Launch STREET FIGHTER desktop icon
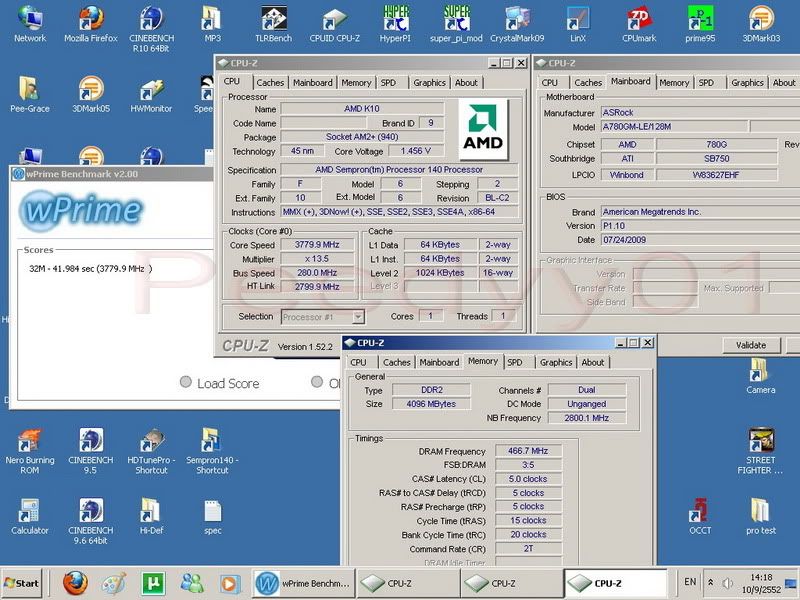 (x=761, y=451)
